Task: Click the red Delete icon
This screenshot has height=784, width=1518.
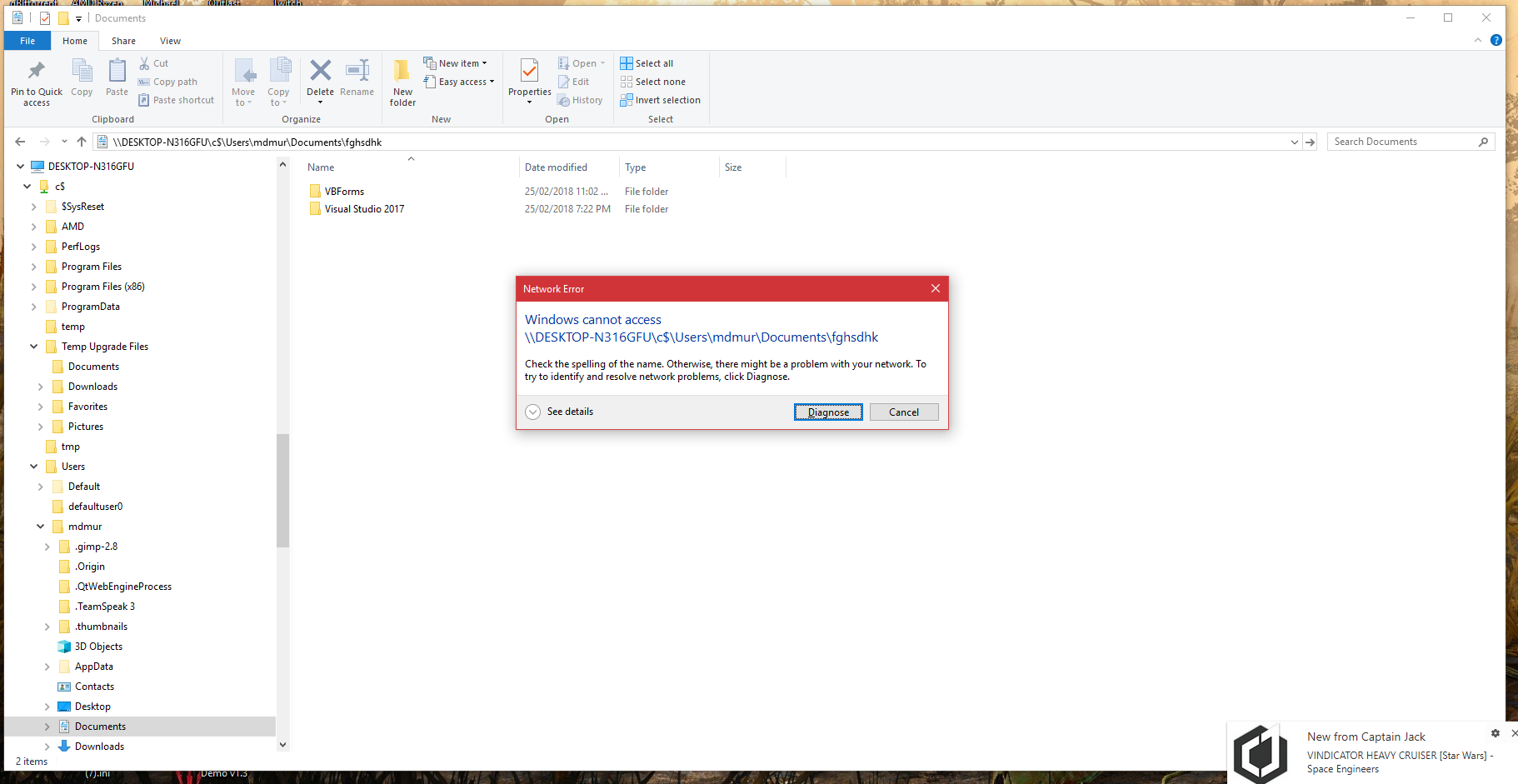Action: click(320, 70)
